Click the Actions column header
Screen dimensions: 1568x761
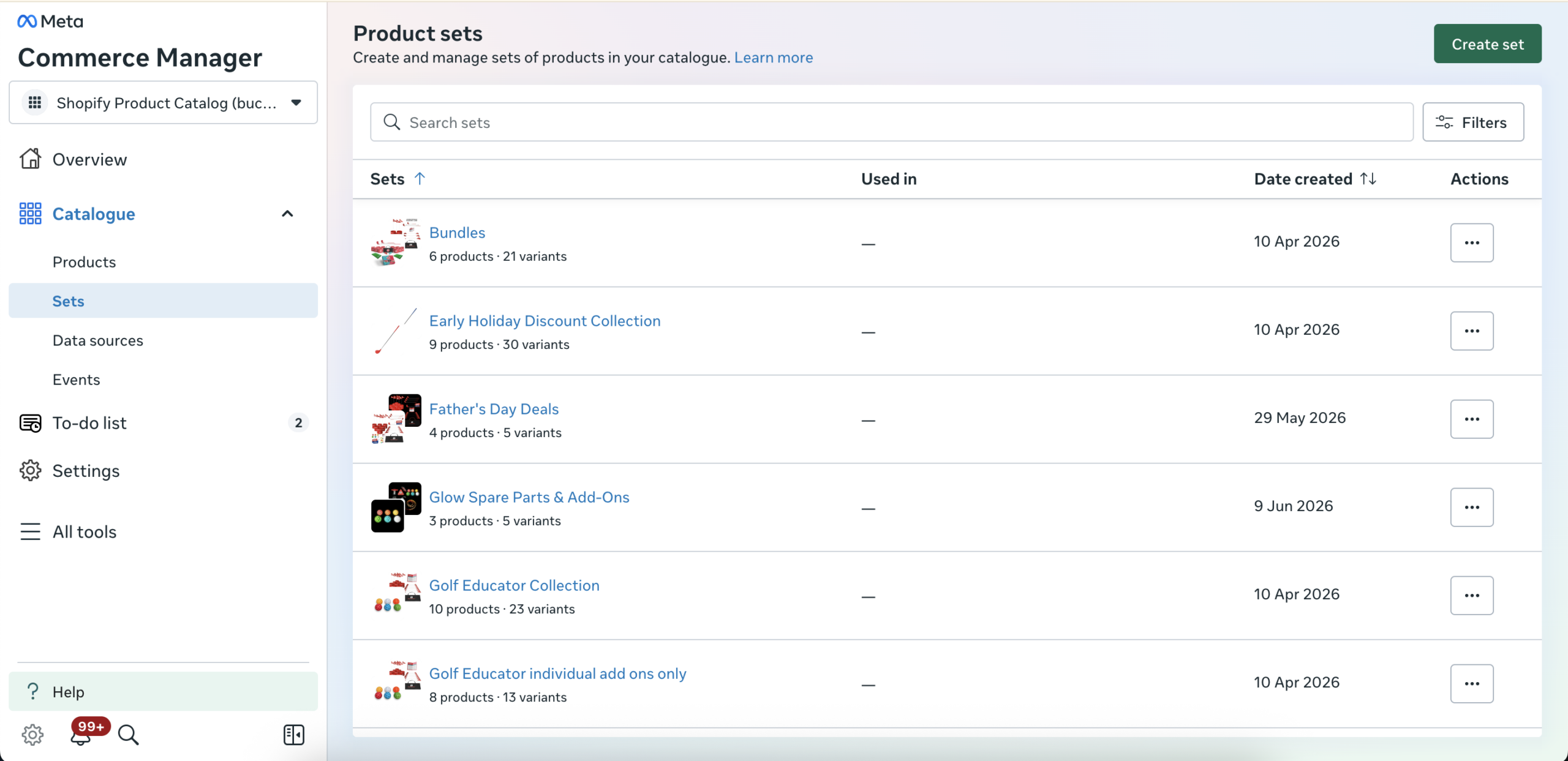pyautogui.click(x=1479, y=179)
